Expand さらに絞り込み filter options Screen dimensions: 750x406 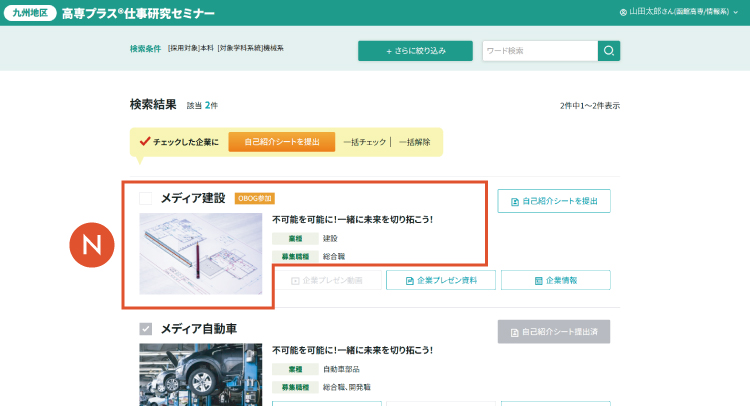415,51
